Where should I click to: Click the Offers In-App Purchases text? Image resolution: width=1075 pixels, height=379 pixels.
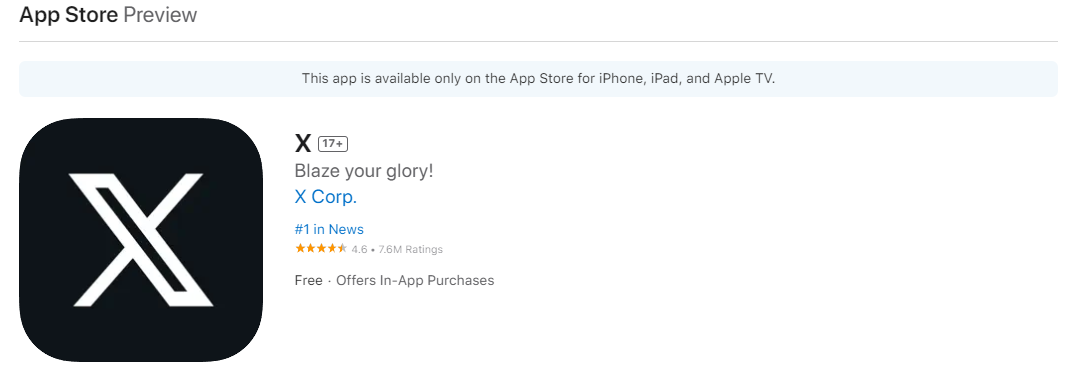click(x=415, y=280)
